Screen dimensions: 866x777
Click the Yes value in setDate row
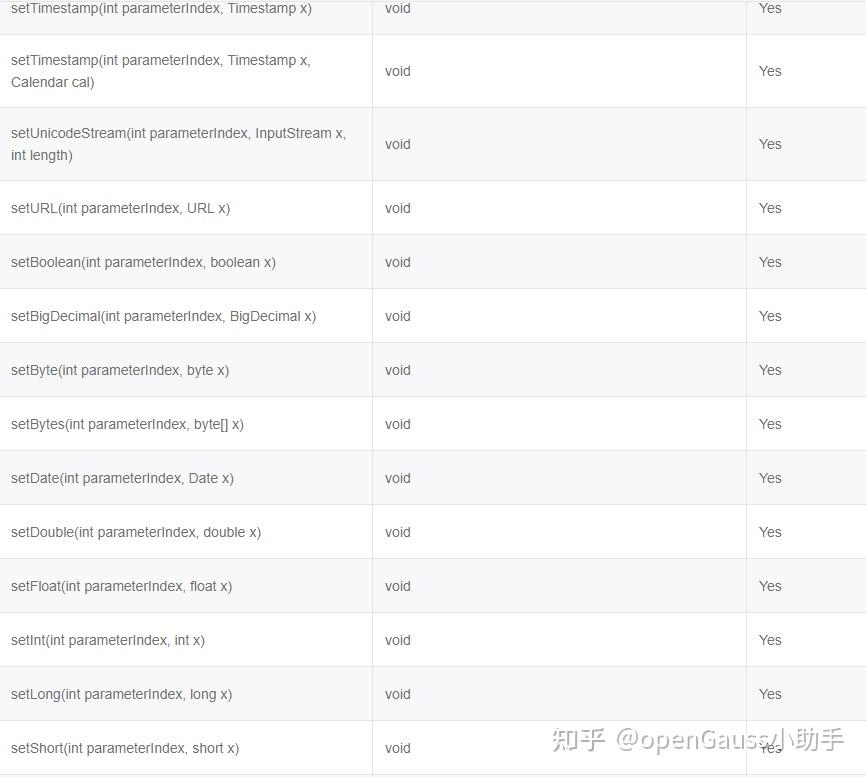point(770,478)
